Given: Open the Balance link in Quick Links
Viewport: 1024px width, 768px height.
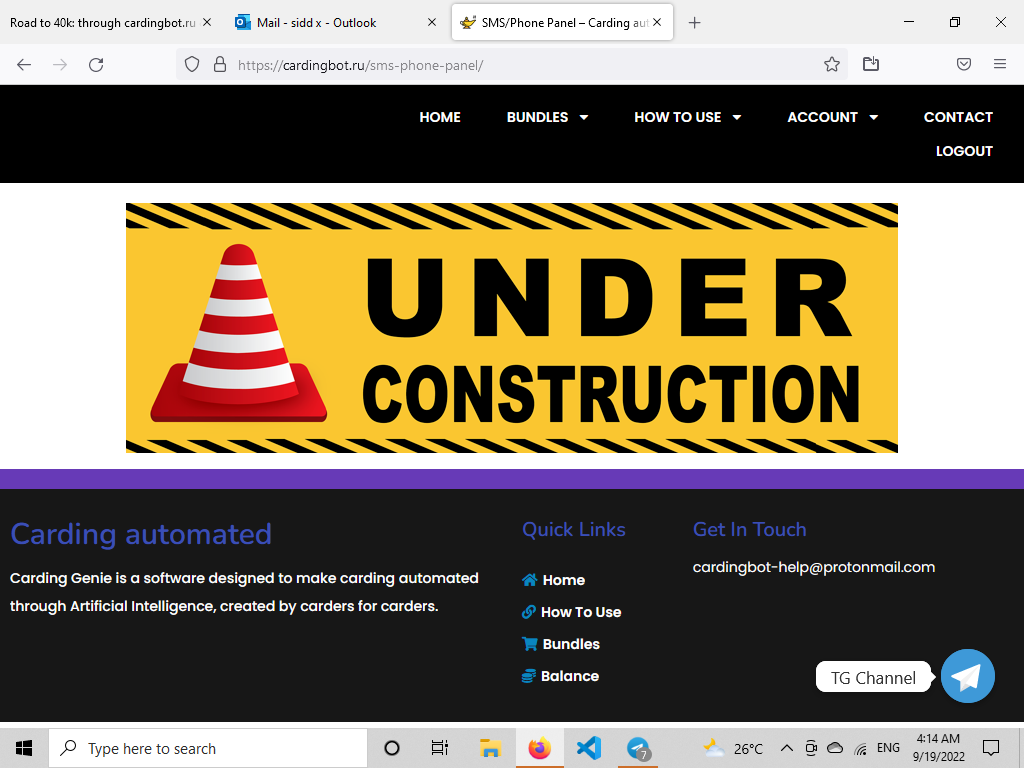Looking at the screenshot, I should (x=569, y=676).
